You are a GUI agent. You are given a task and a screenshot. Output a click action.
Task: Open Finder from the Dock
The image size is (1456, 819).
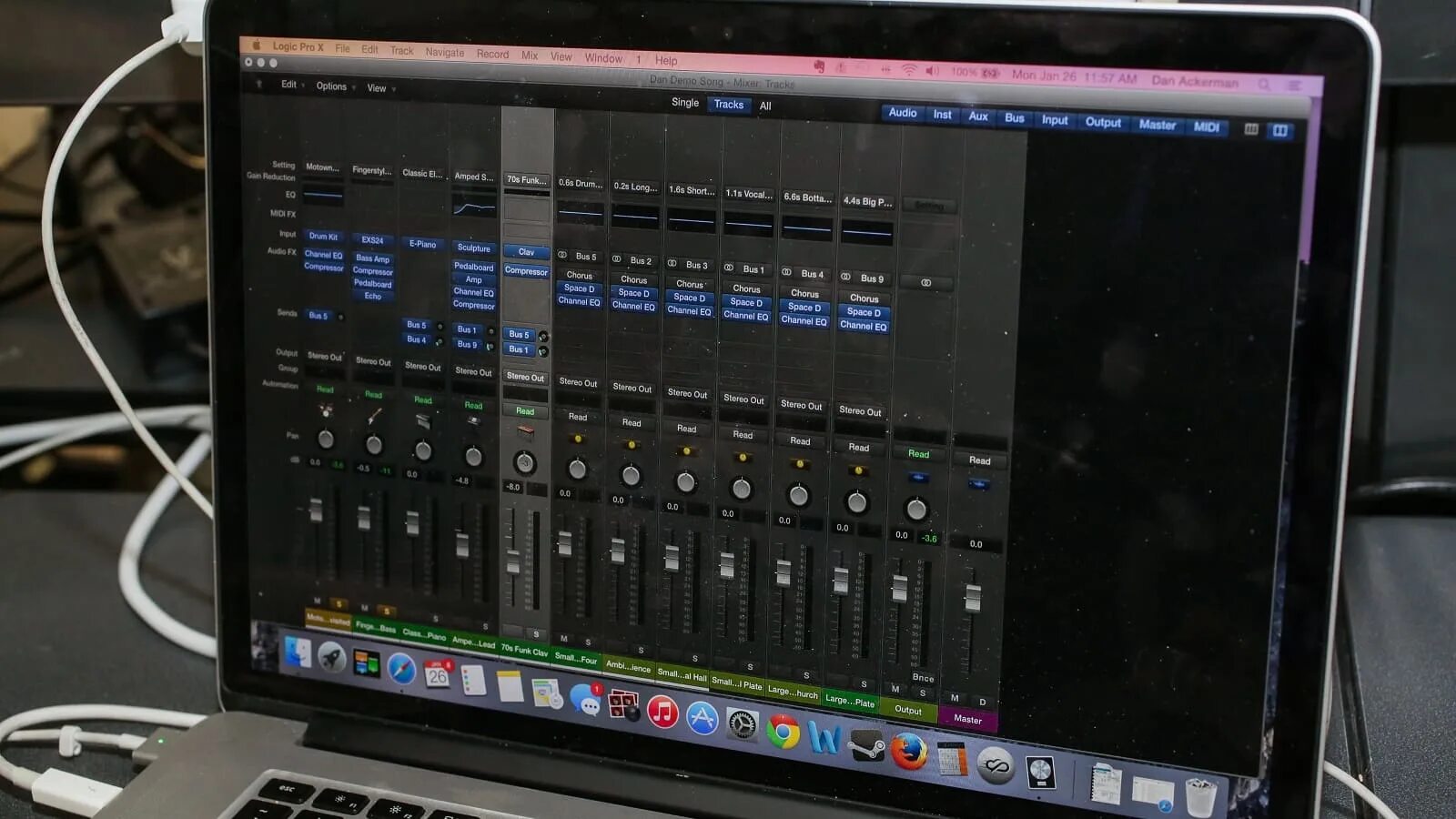coord(298,652)
